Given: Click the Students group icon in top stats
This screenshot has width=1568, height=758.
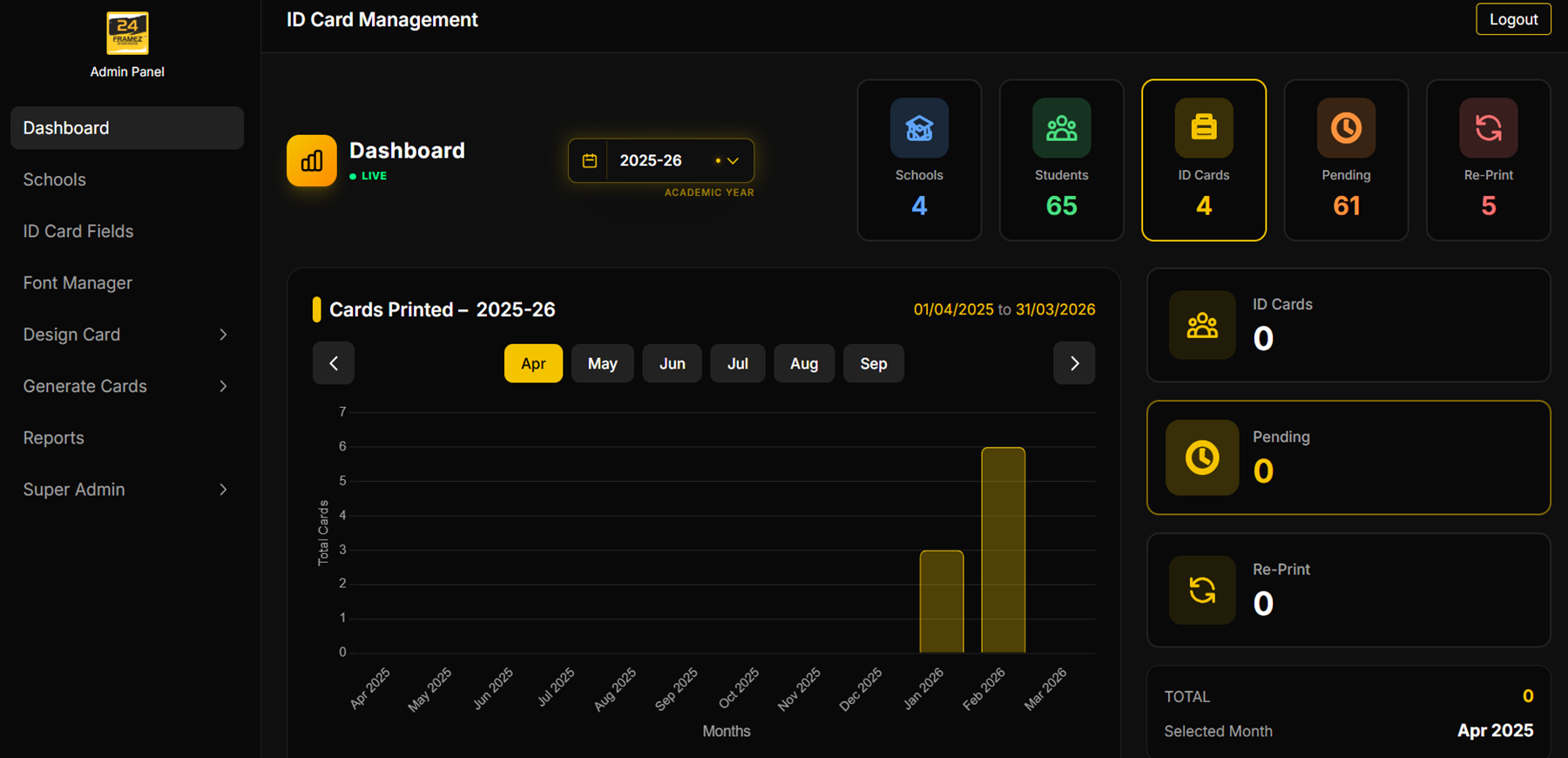Looking at the screenshot, I should coord(1061,128).
